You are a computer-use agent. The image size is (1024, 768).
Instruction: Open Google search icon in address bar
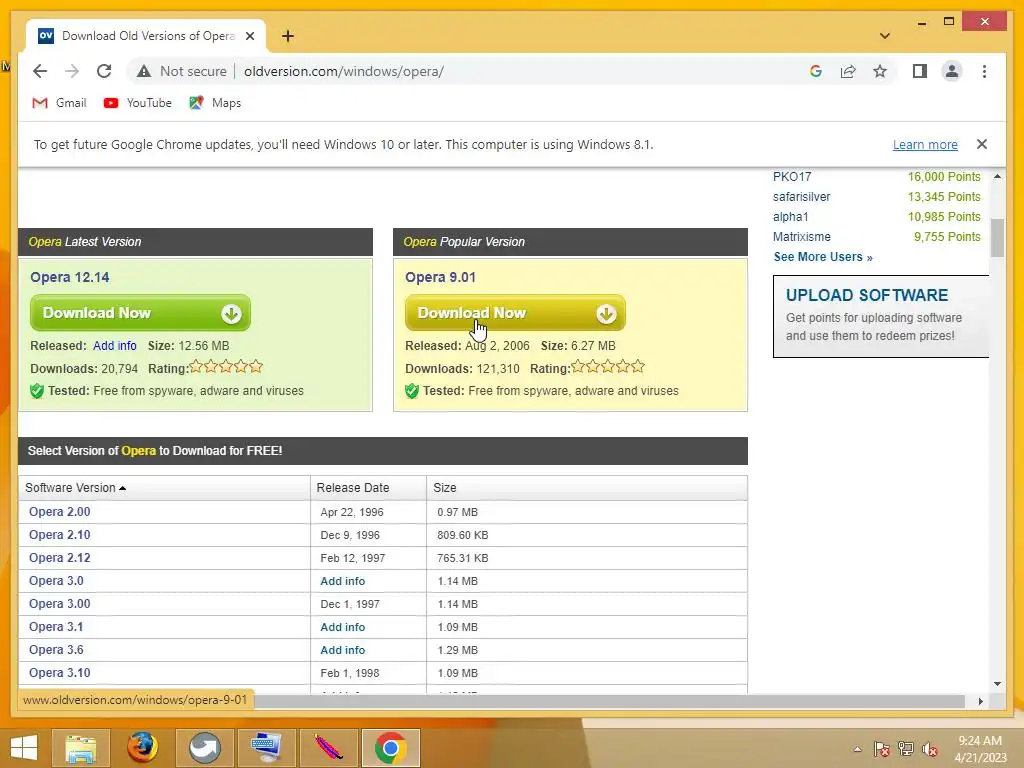tap(816, 71)
